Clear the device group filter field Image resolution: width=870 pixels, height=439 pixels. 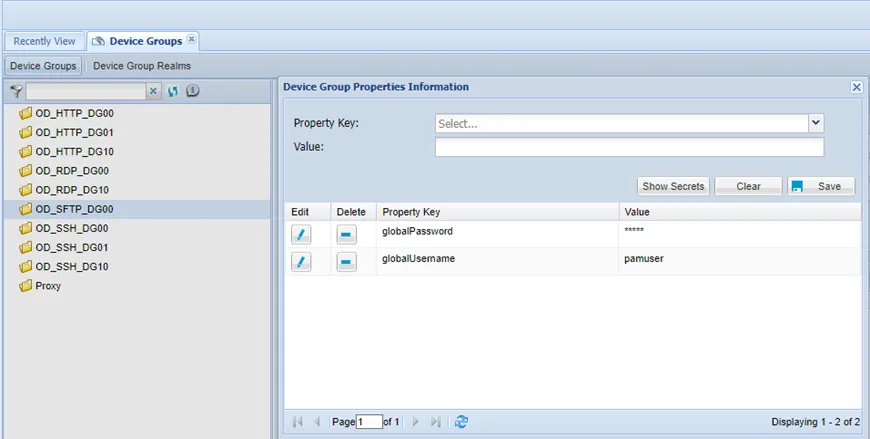[154, 91]
